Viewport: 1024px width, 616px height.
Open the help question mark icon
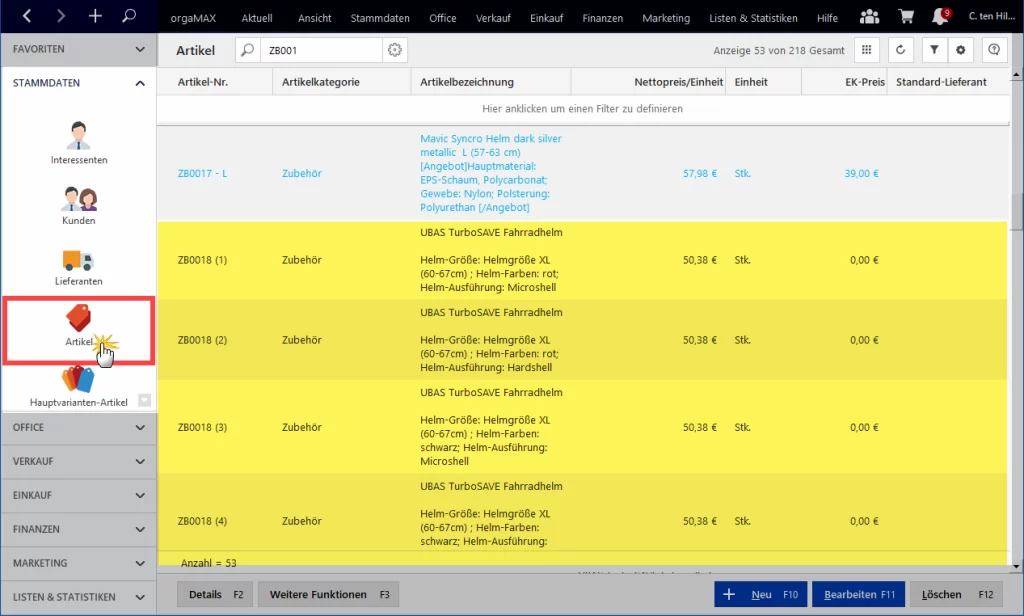994,50
